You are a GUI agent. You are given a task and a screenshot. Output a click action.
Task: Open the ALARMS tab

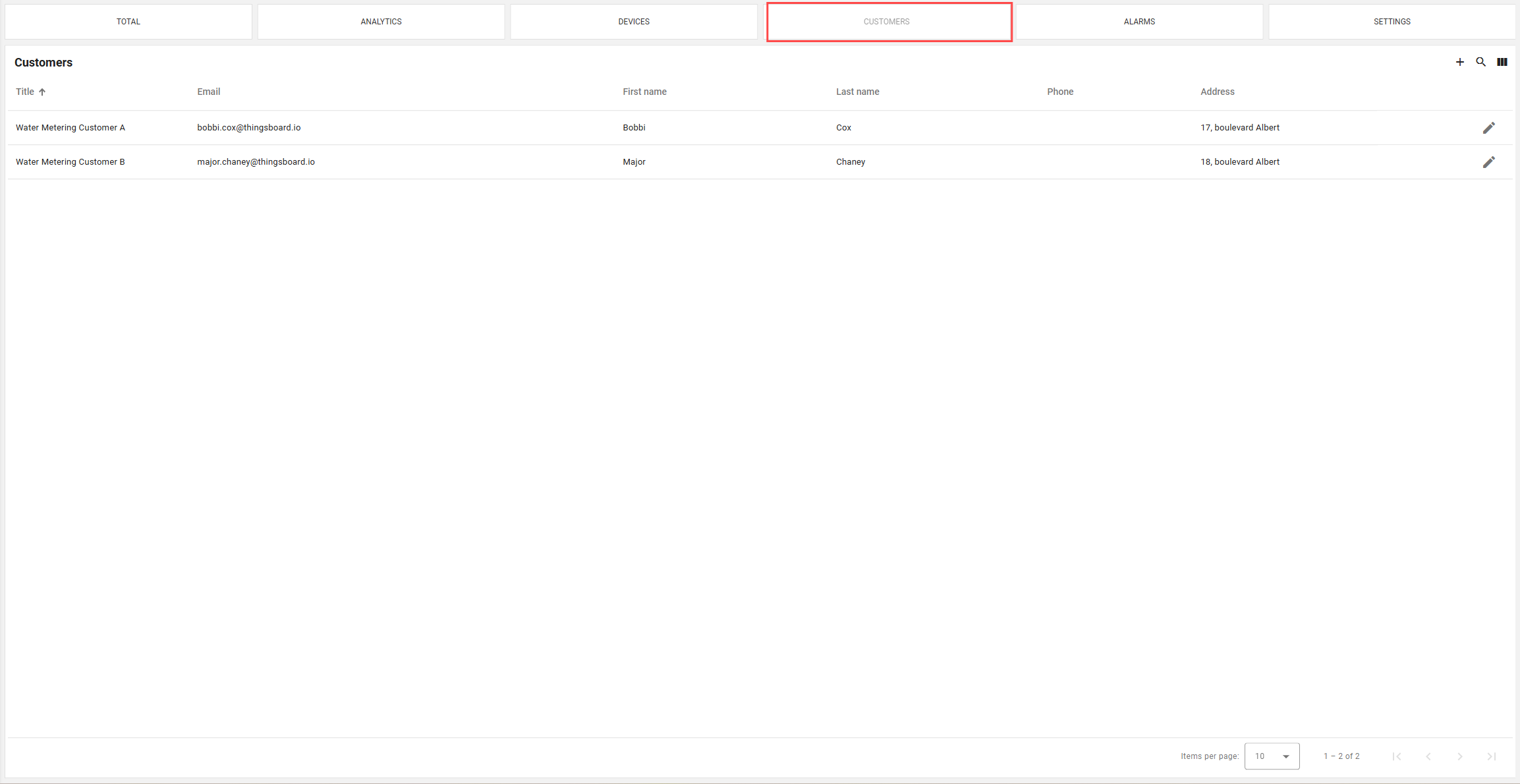(1139, 22)
